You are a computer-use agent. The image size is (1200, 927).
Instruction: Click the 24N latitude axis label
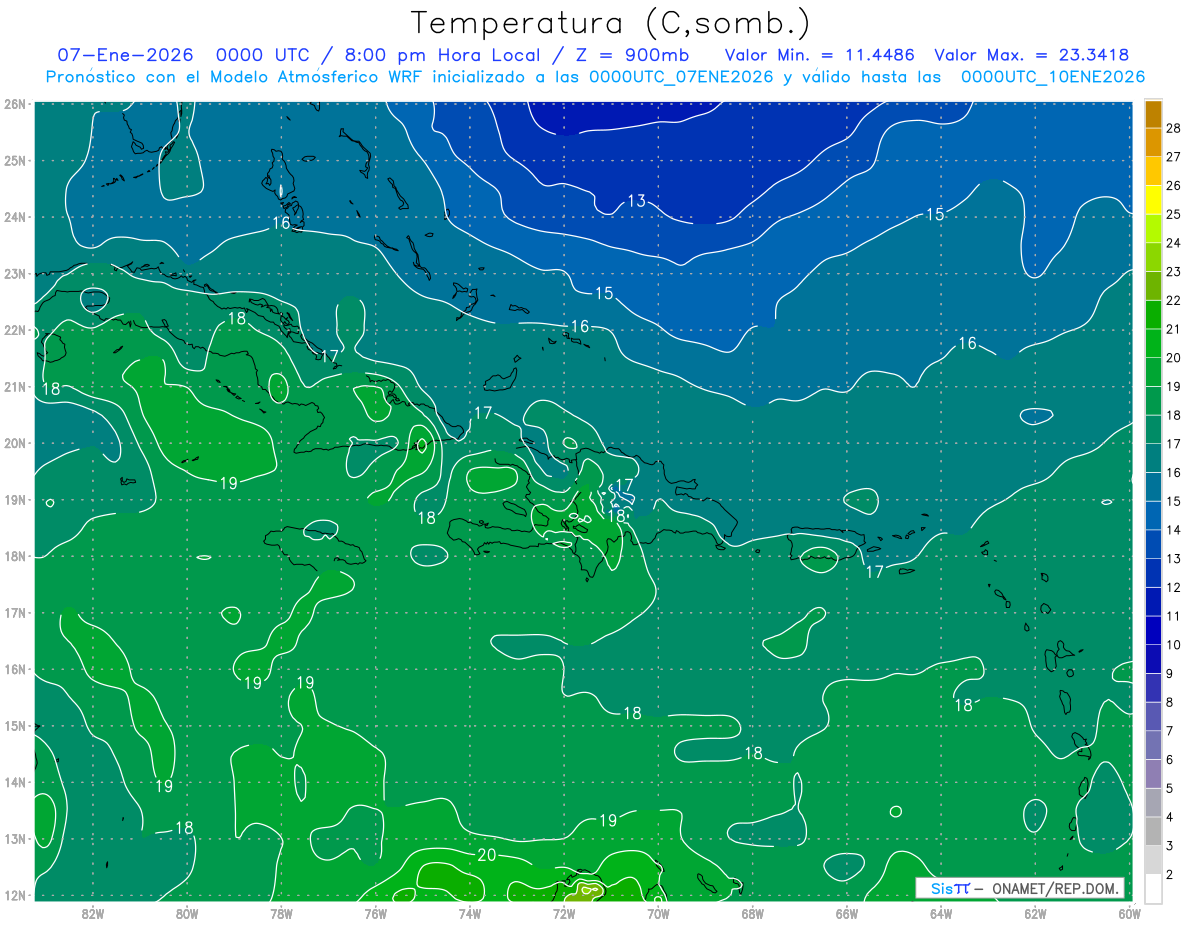pyautogui.click(x=15, y=217)
